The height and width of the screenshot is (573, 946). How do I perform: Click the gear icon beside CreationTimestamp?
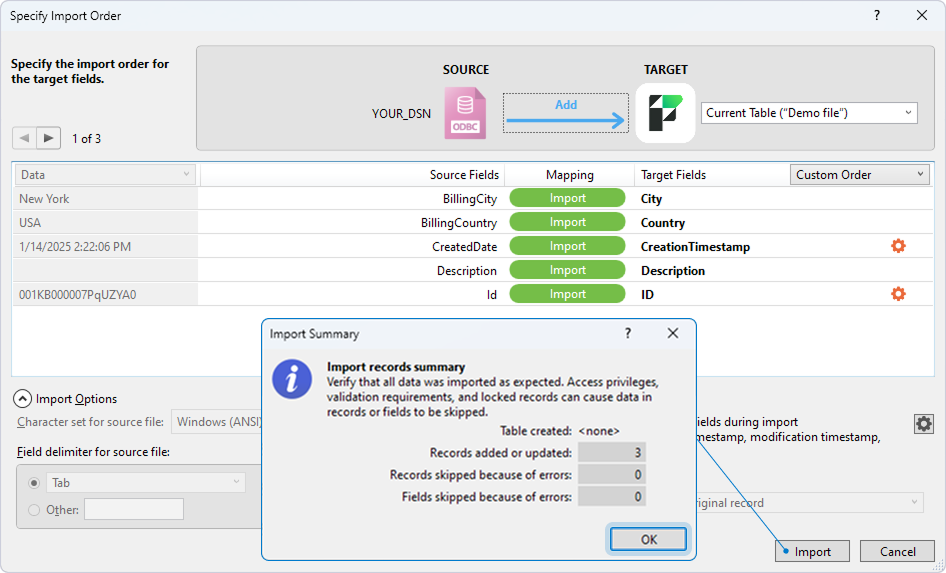coord(898,246)
